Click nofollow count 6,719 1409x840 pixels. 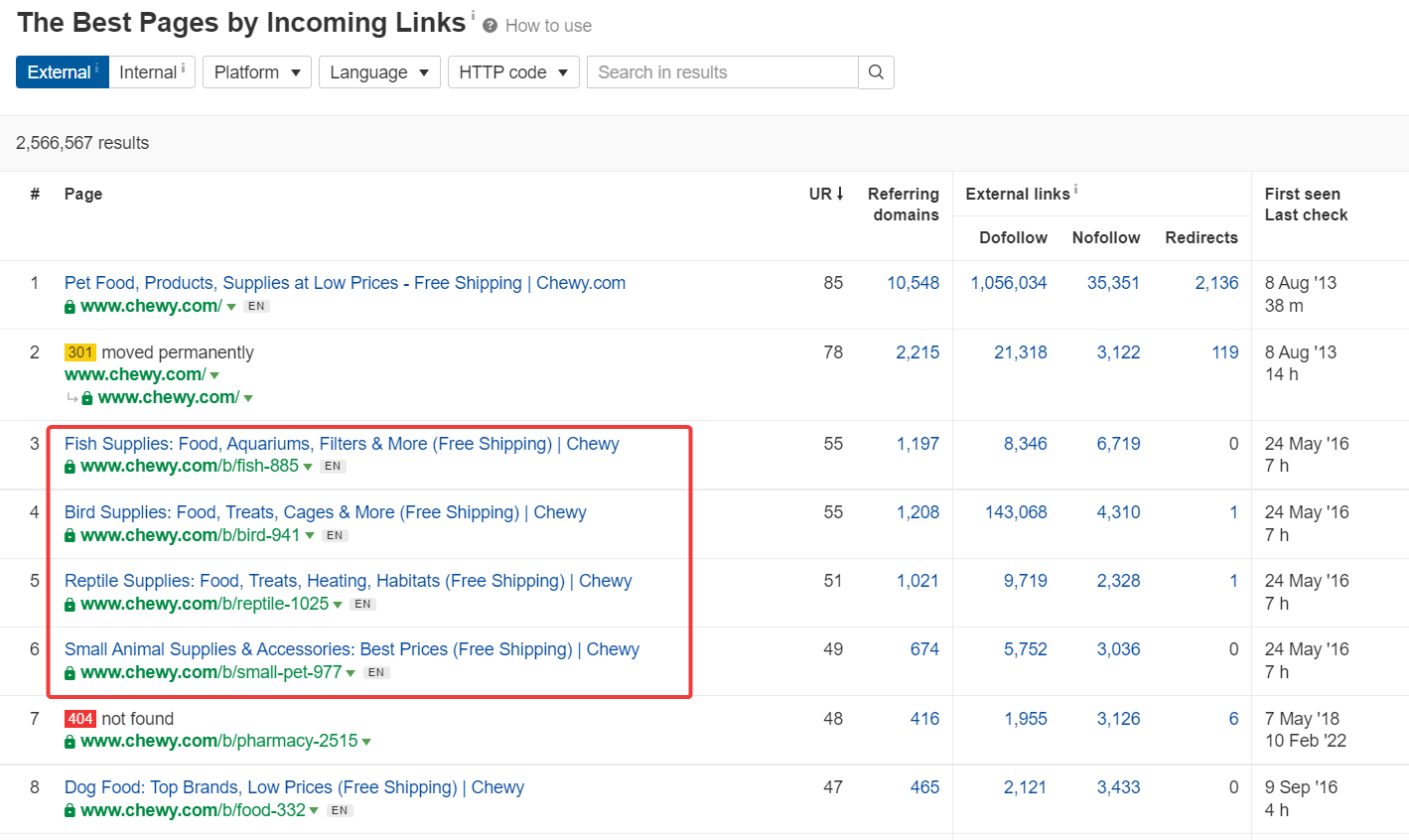(x=1118, y=444)
